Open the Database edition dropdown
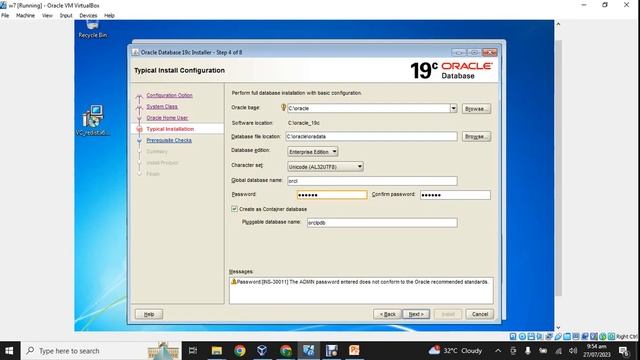This screenshot has height=360, width=640. coord(313,152)
